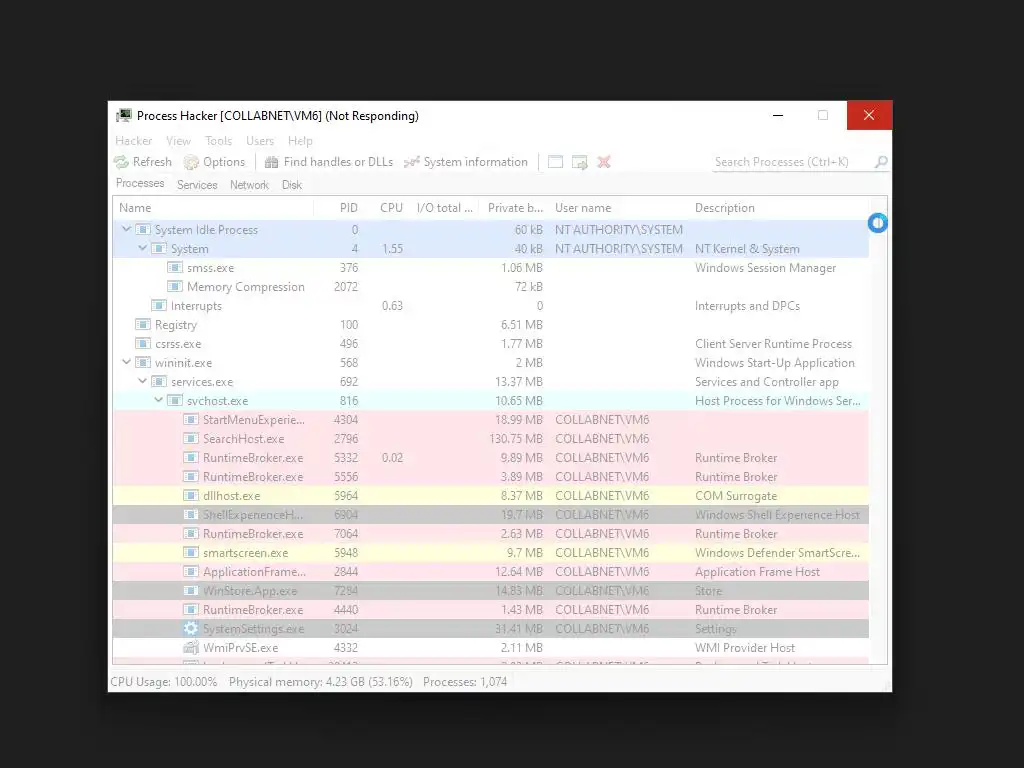Collapse the services.exe node
Viewport: 1024px width, 768px height.
pyautogui.click(x=142, y=381)
